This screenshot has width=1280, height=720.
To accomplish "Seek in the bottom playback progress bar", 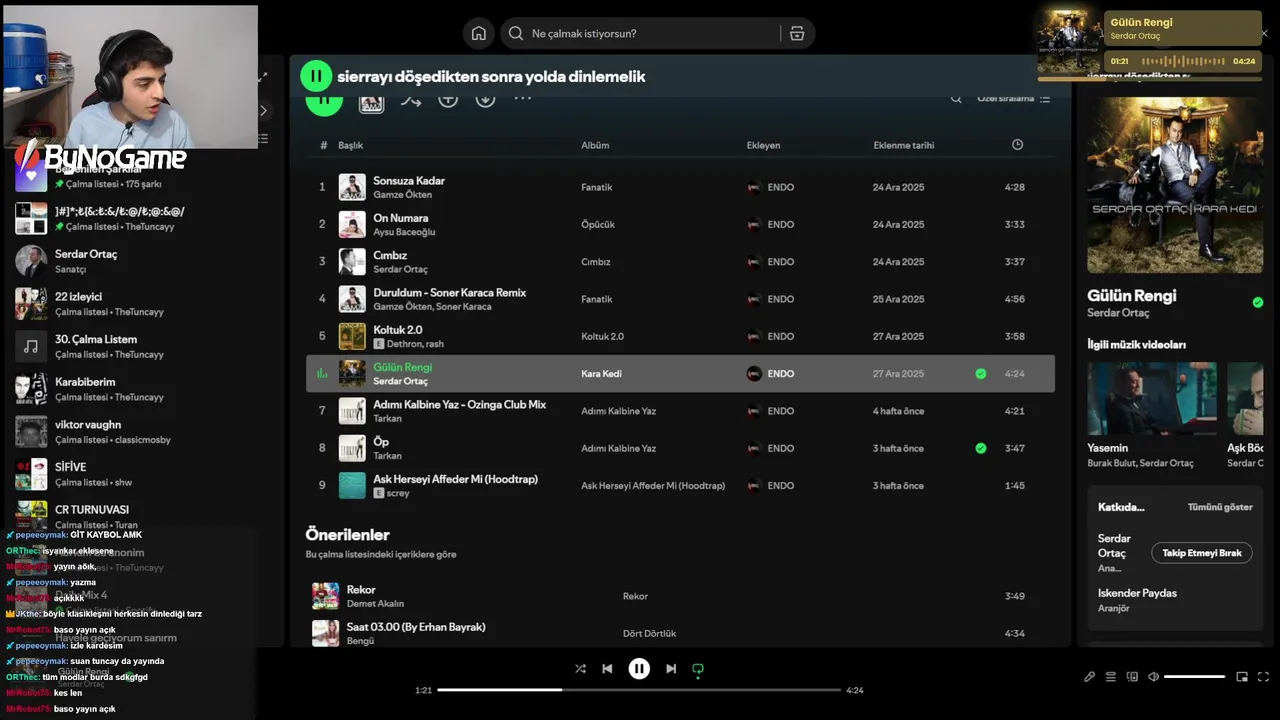I will (x=639, y=690).
